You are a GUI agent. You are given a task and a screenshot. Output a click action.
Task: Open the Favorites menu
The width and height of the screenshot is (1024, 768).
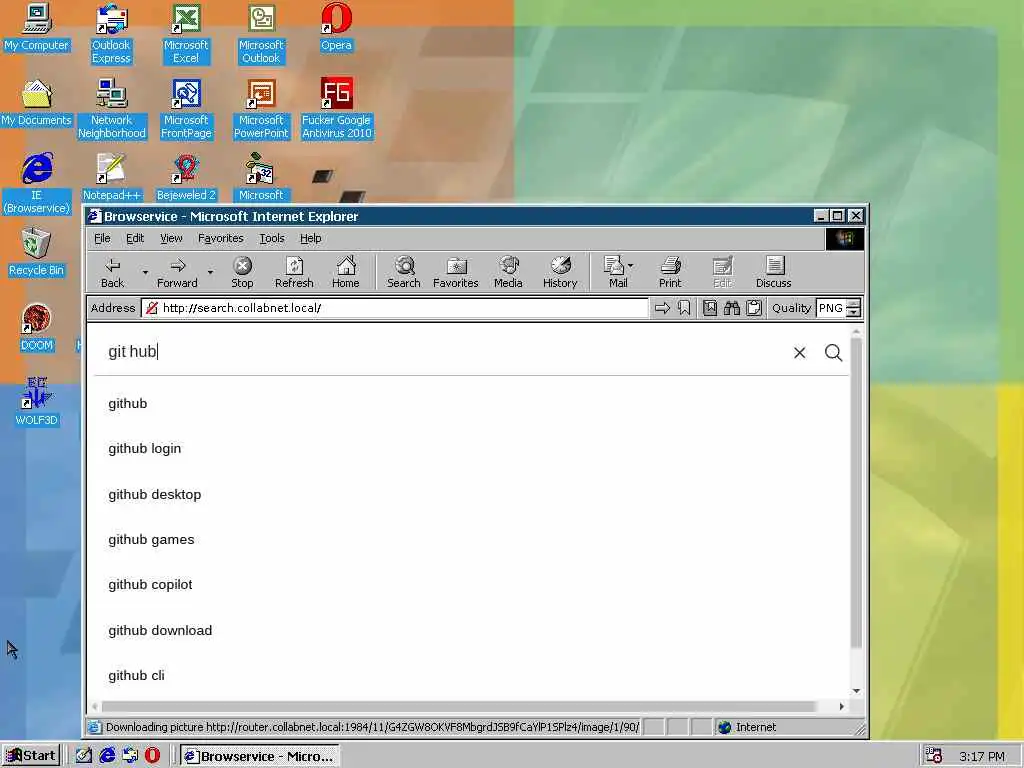(x=221, y=238)
